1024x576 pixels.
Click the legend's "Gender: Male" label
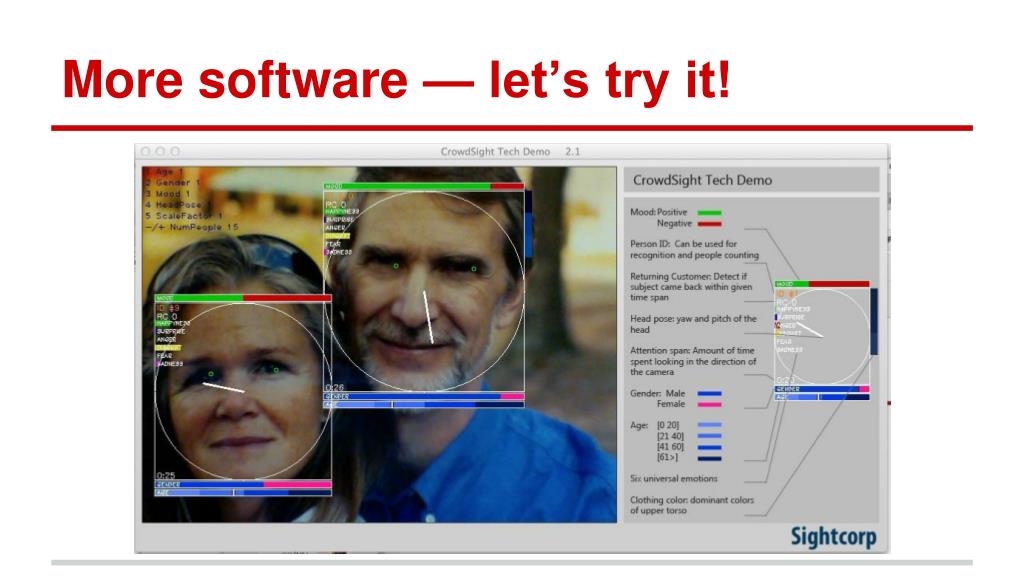pyautogui.click(x=658, y=393)
